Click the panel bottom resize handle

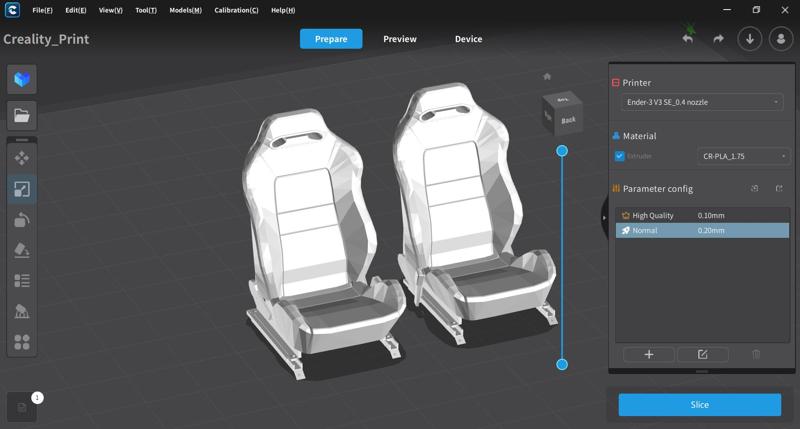(x=702, y=371)
